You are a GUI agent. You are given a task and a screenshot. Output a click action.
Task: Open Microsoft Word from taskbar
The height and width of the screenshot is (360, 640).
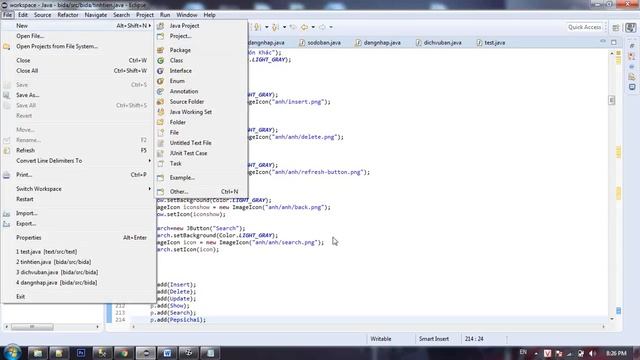tap(167, 353)
